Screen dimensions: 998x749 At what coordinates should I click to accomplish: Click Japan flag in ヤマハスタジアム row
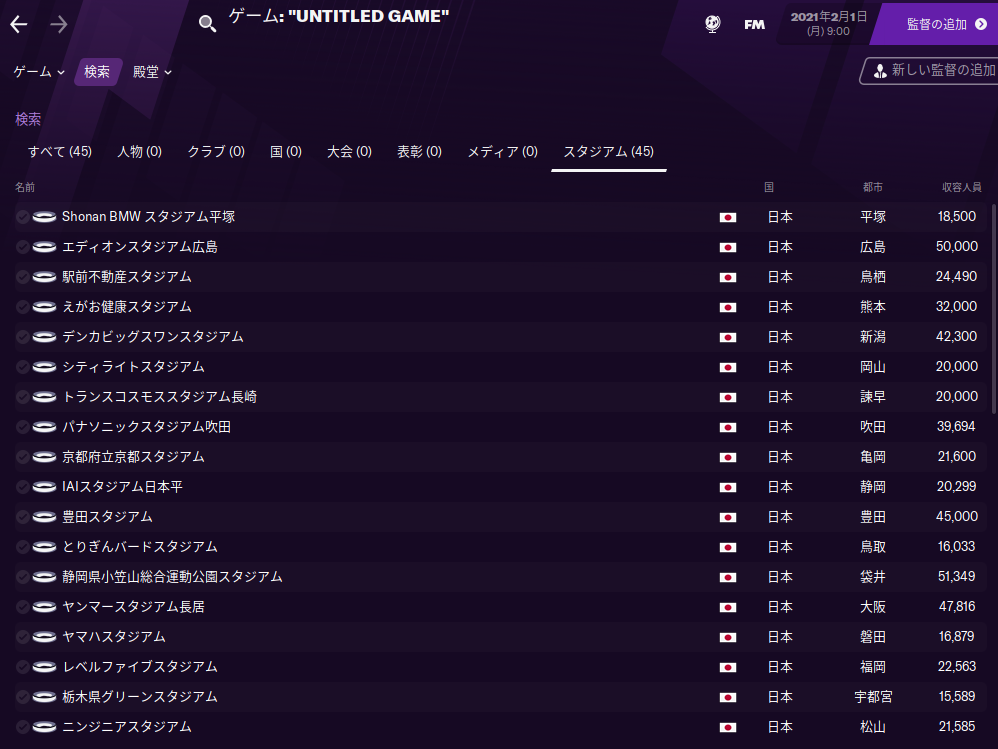[x=727, y=637]
